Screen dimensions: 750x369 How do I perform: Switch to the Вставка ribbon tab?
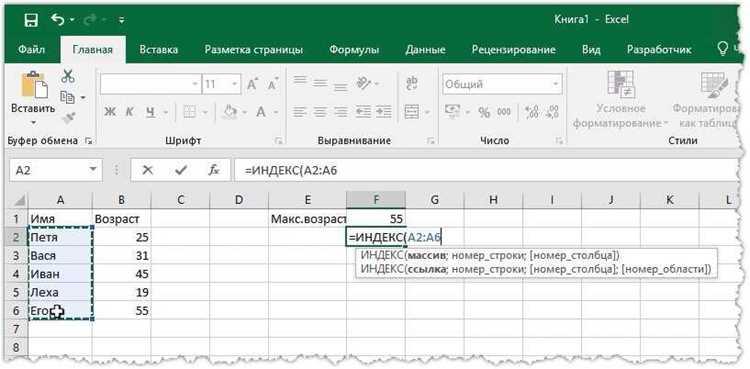pyautogui.click(x=158, y=50)
